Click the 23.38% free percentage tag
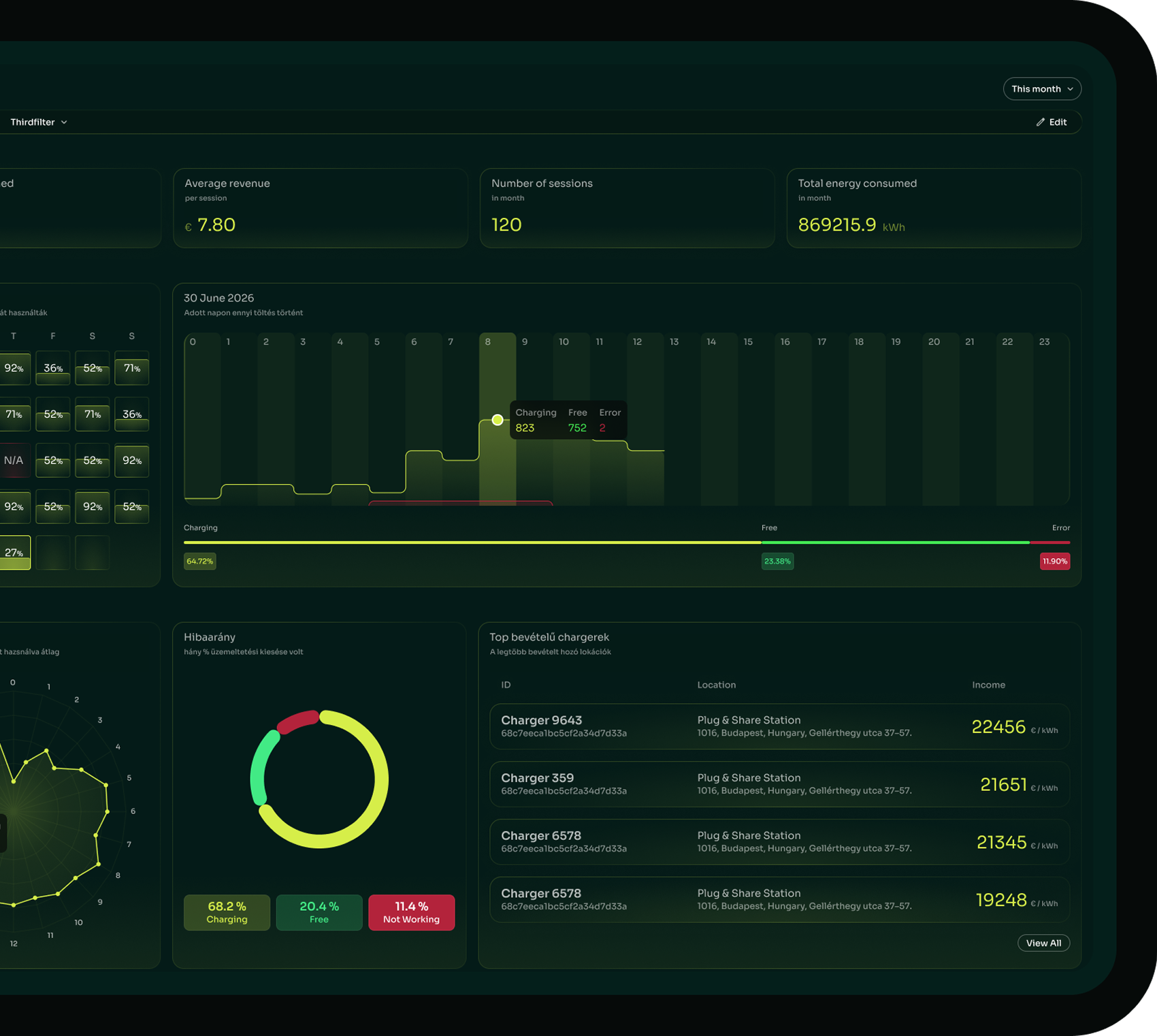 [x=777, y=562]
